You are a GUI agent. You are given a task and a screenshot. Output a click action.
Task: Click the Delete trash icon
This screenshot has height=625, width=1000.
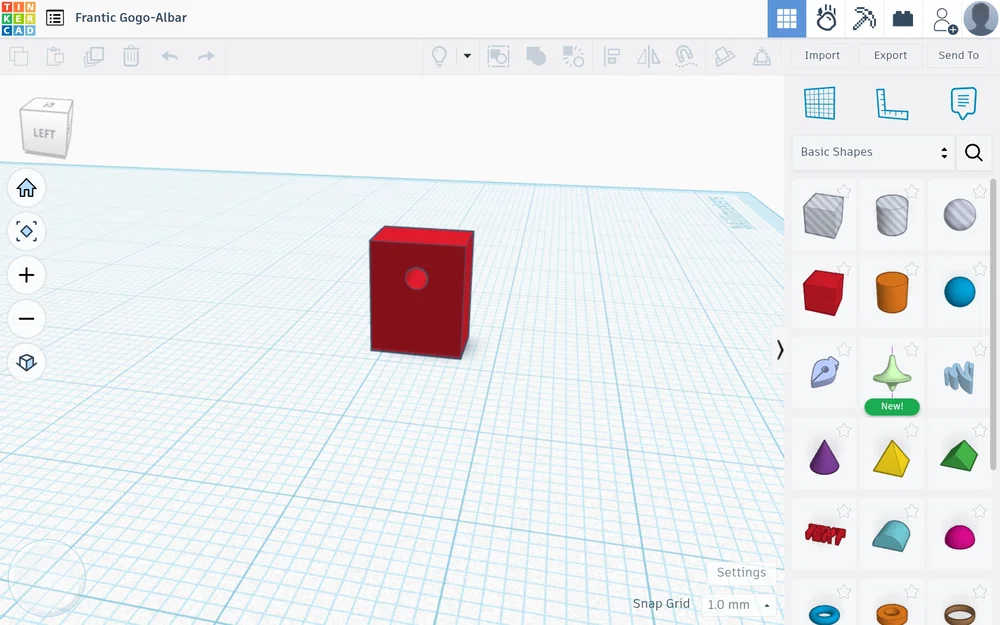click(131, 56)
